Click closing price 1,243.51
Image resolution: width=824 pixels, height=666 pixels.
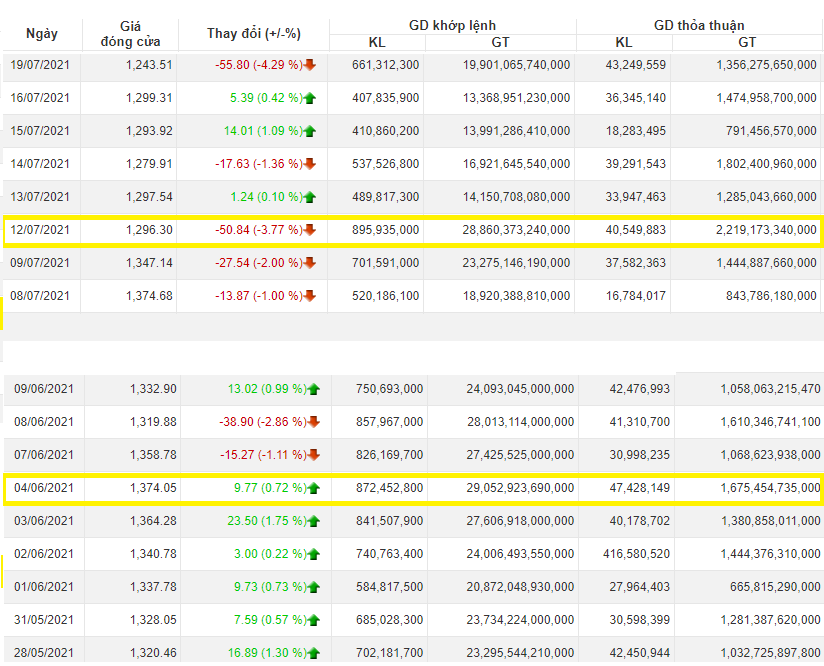click(149, 65)
